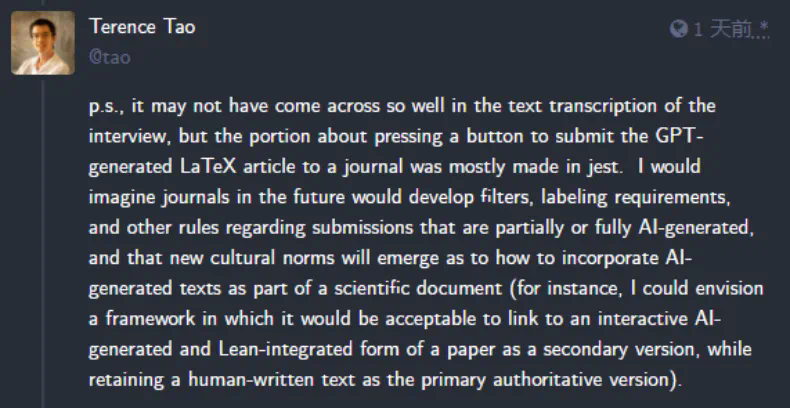Open the Terence Tao display name link
790x408 pixels.
pos(141,27)
